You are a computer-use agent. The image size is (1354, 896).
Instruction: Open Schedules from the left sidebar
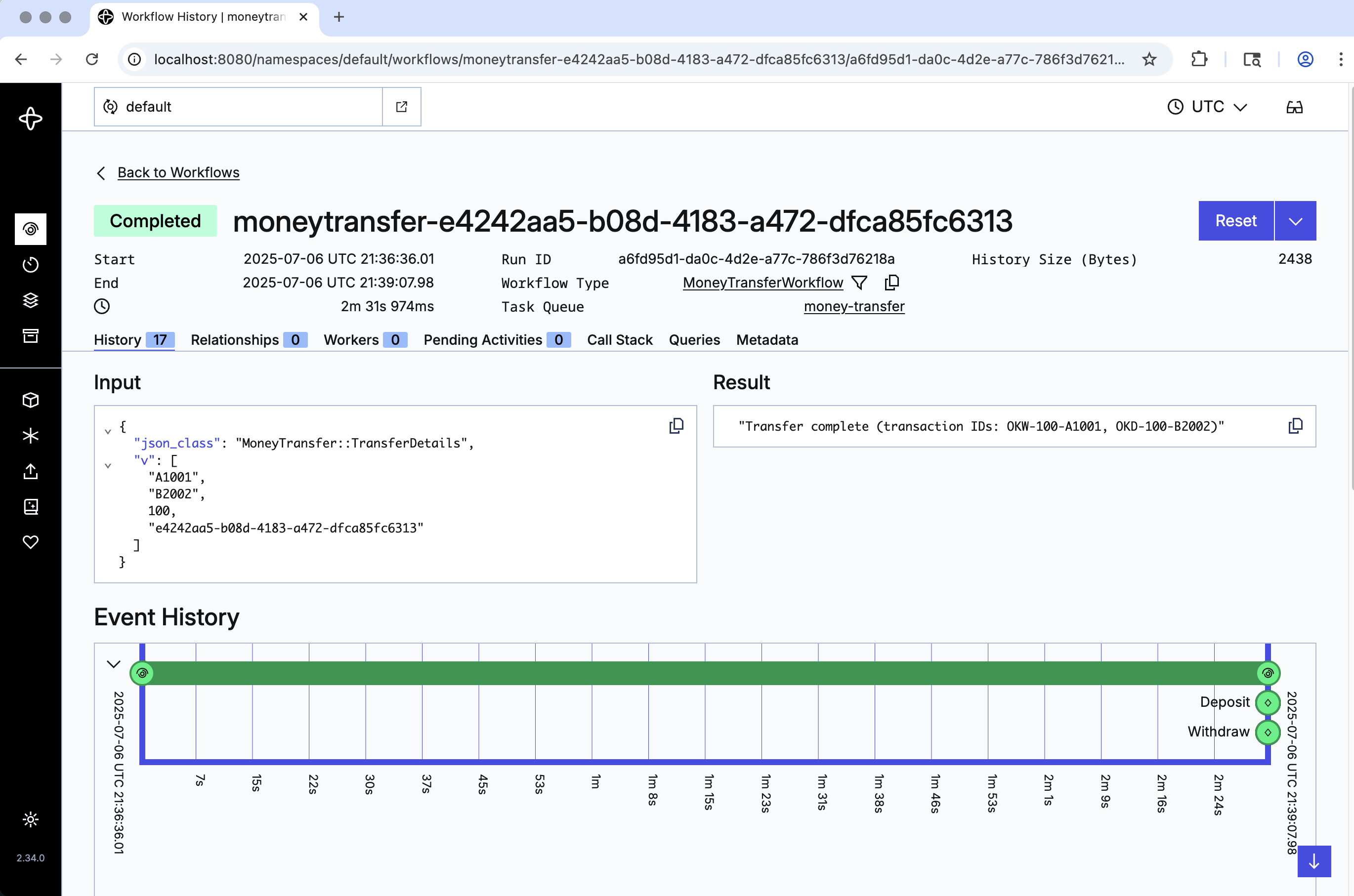(30, 264)
